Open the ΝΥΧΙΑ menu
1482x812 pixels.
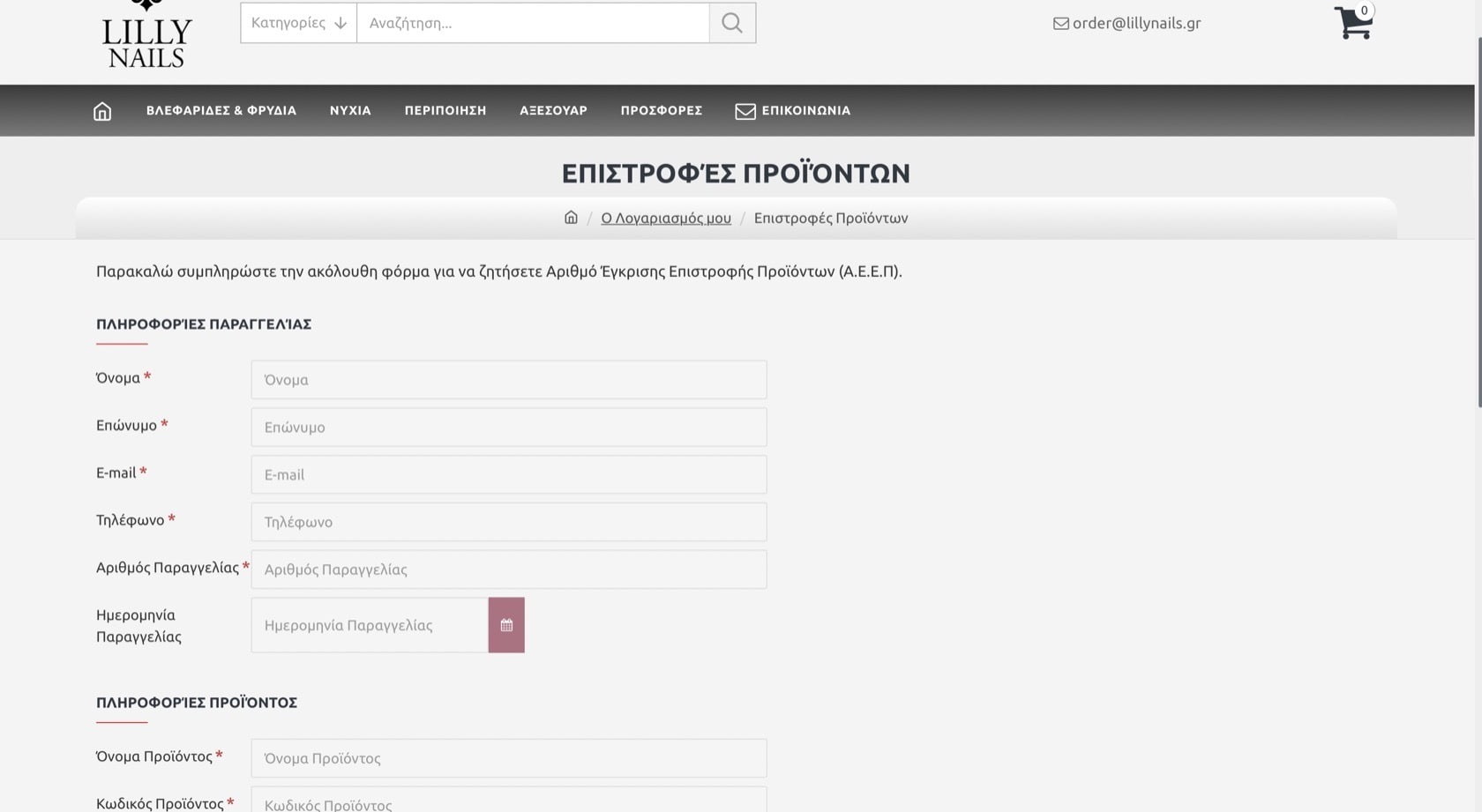coord(349,110)
